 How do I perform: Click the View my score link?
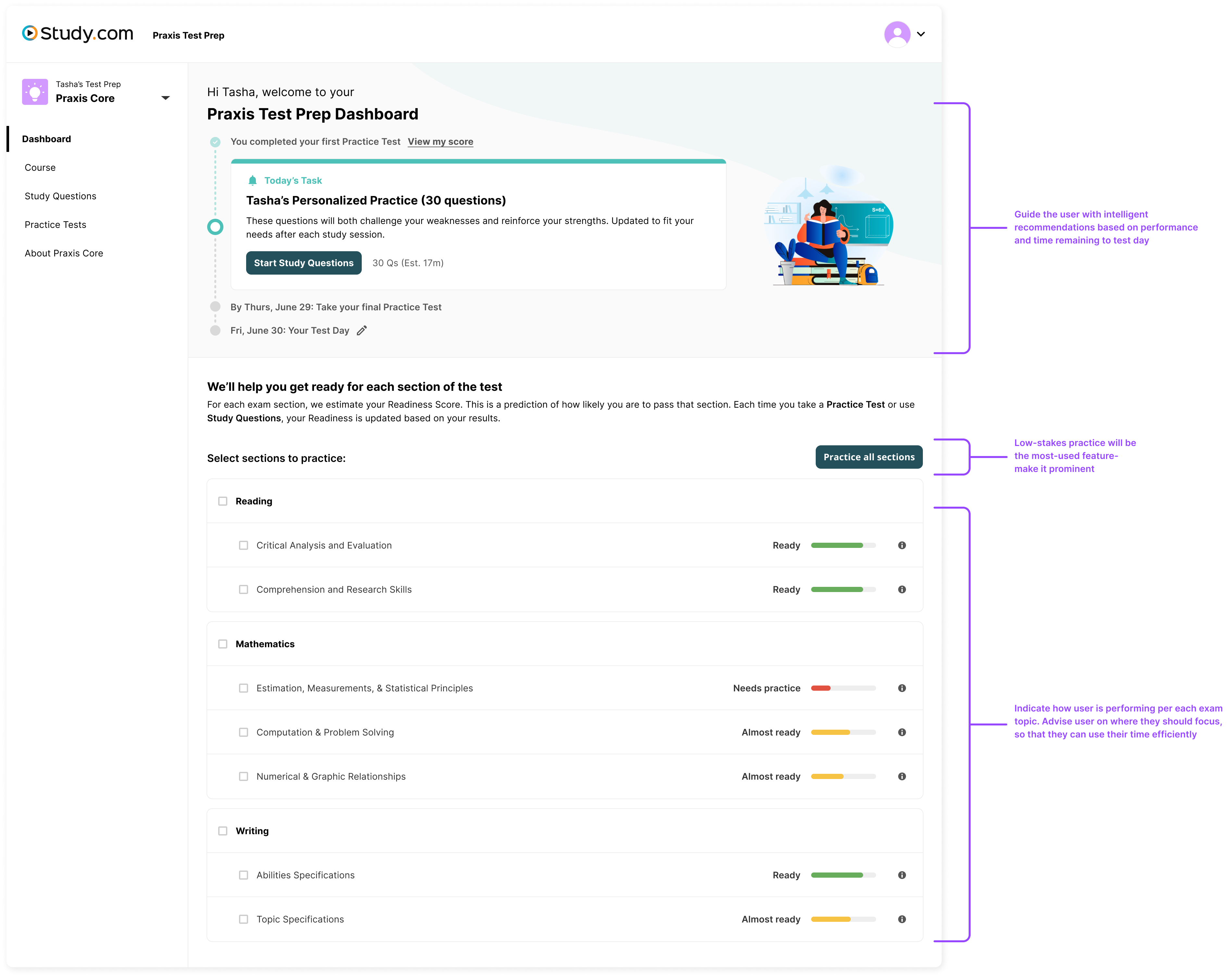coord(440,142)
